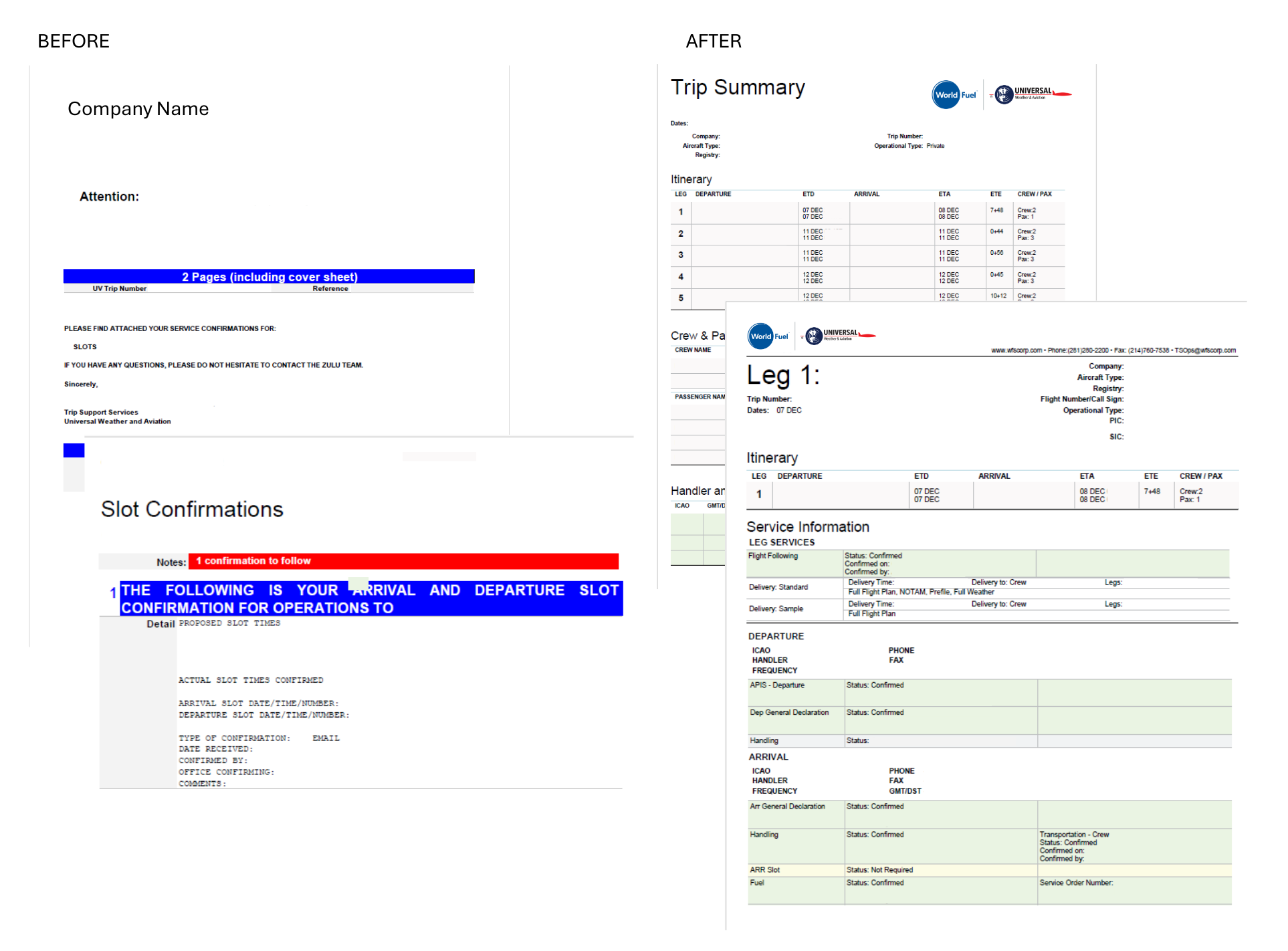
Task: Click the World Fuel logo on the Trip Summary page
Action: point(955,95)
